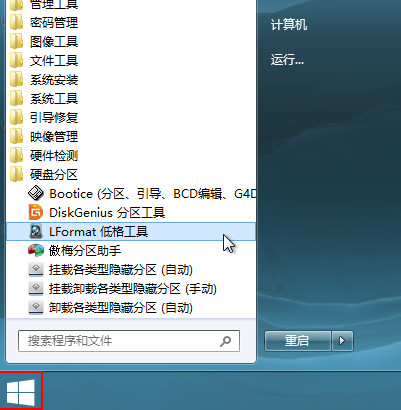Screen dimensions: 401x410
Task: Open the arrow next to 重启
Action: click(342, 341)
